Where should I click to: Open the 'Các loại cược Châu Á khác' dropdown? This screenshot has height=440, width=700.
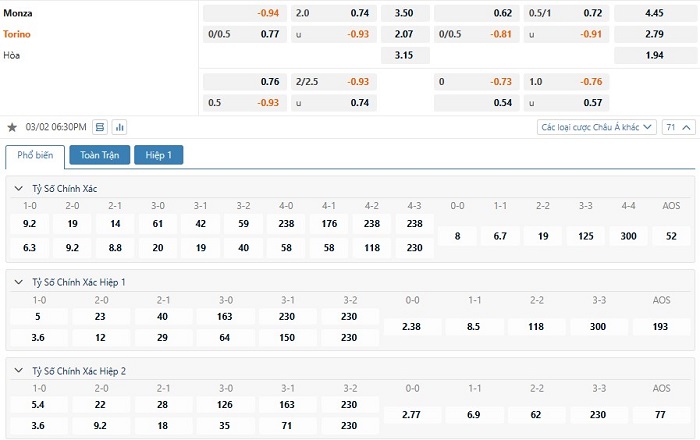click(x=597, y=127)
